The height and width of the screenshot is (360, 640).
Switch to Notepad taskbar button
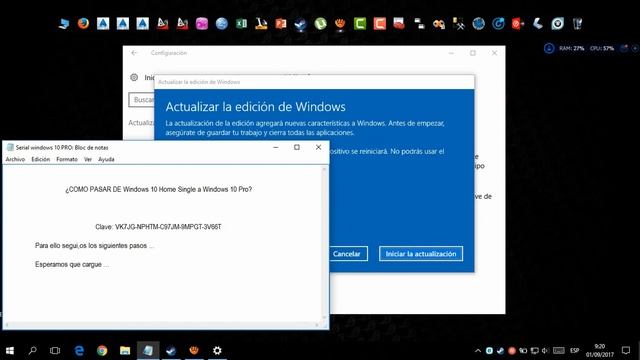(148, 351)
